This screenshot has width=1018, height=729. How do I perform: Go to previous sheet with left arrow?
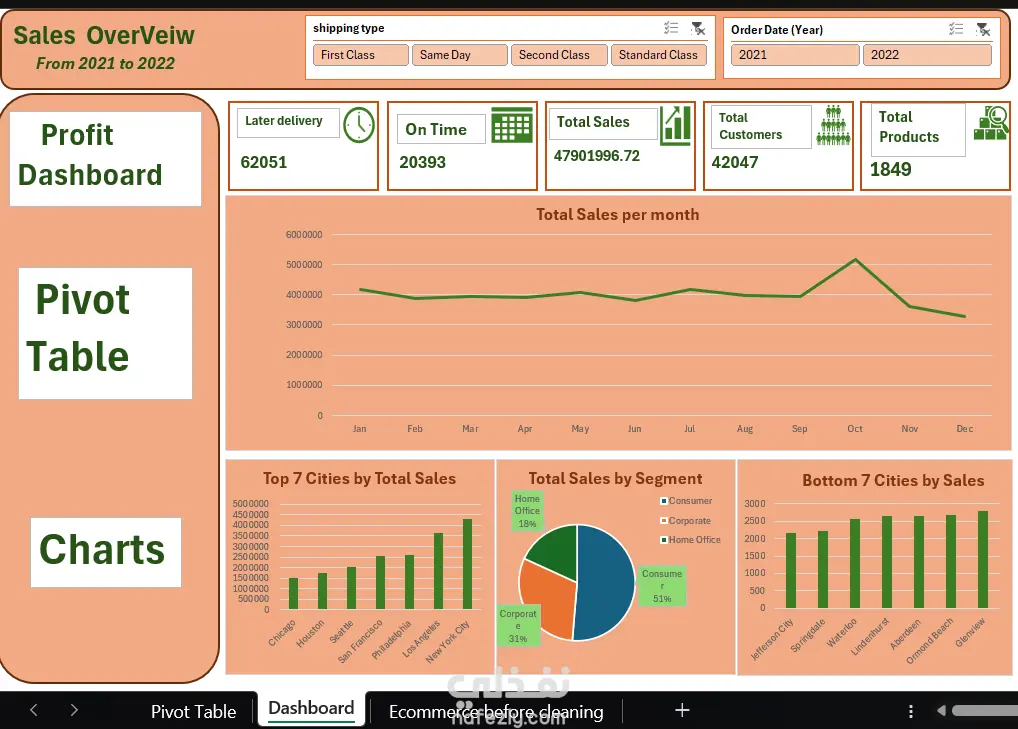34,710
